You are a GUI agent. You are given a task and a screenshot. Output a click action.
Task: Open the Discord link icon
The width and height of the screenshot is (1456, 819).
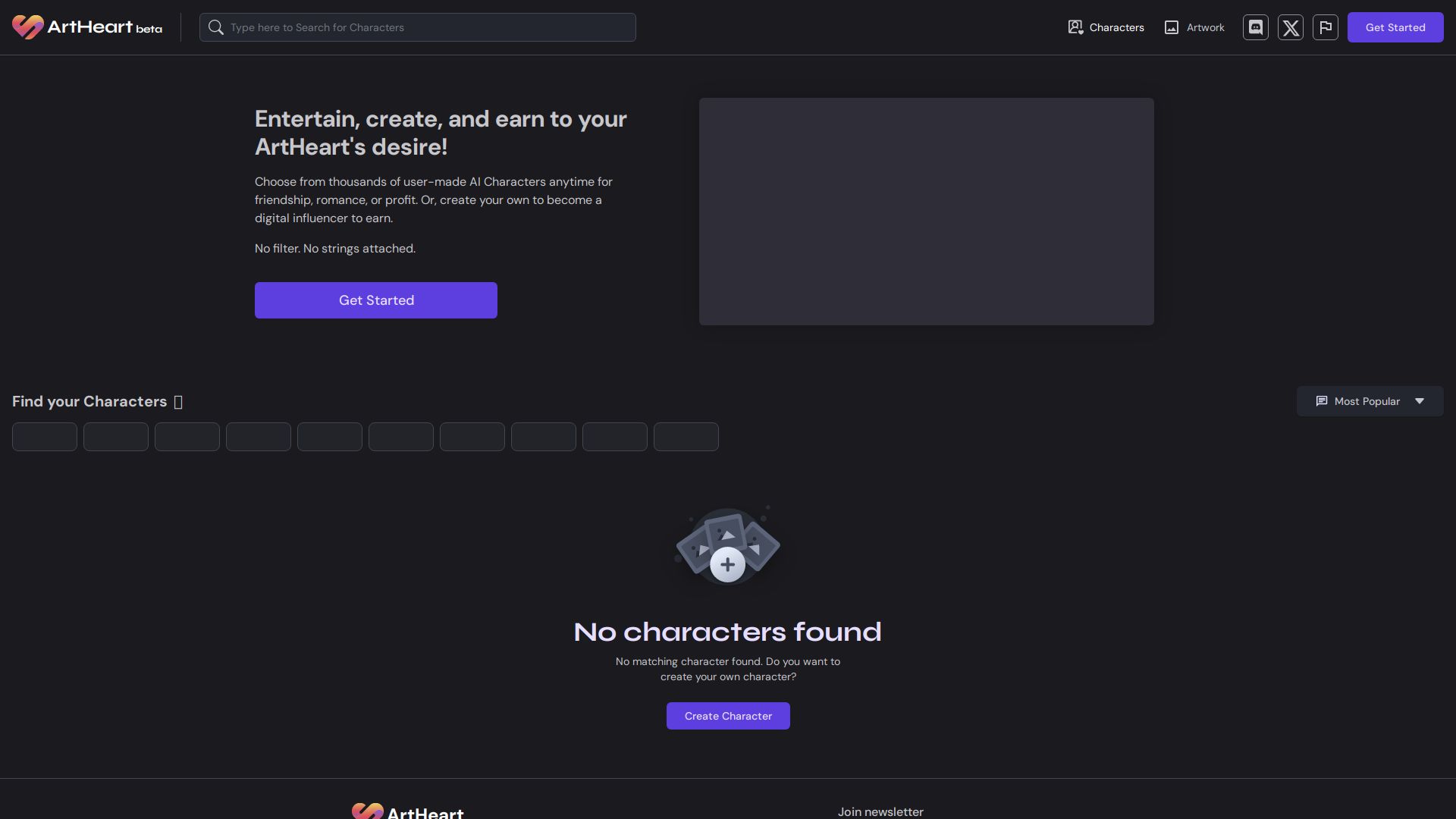1256,27
